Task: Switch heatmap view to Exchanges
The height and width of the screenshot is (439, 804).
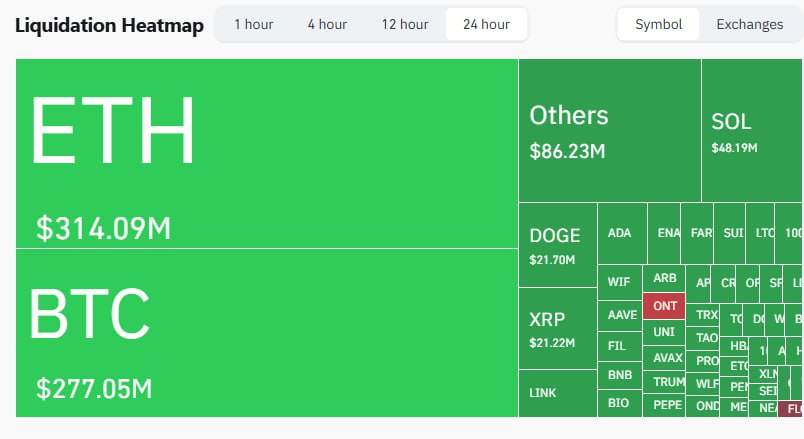Action: click(750, 24)
